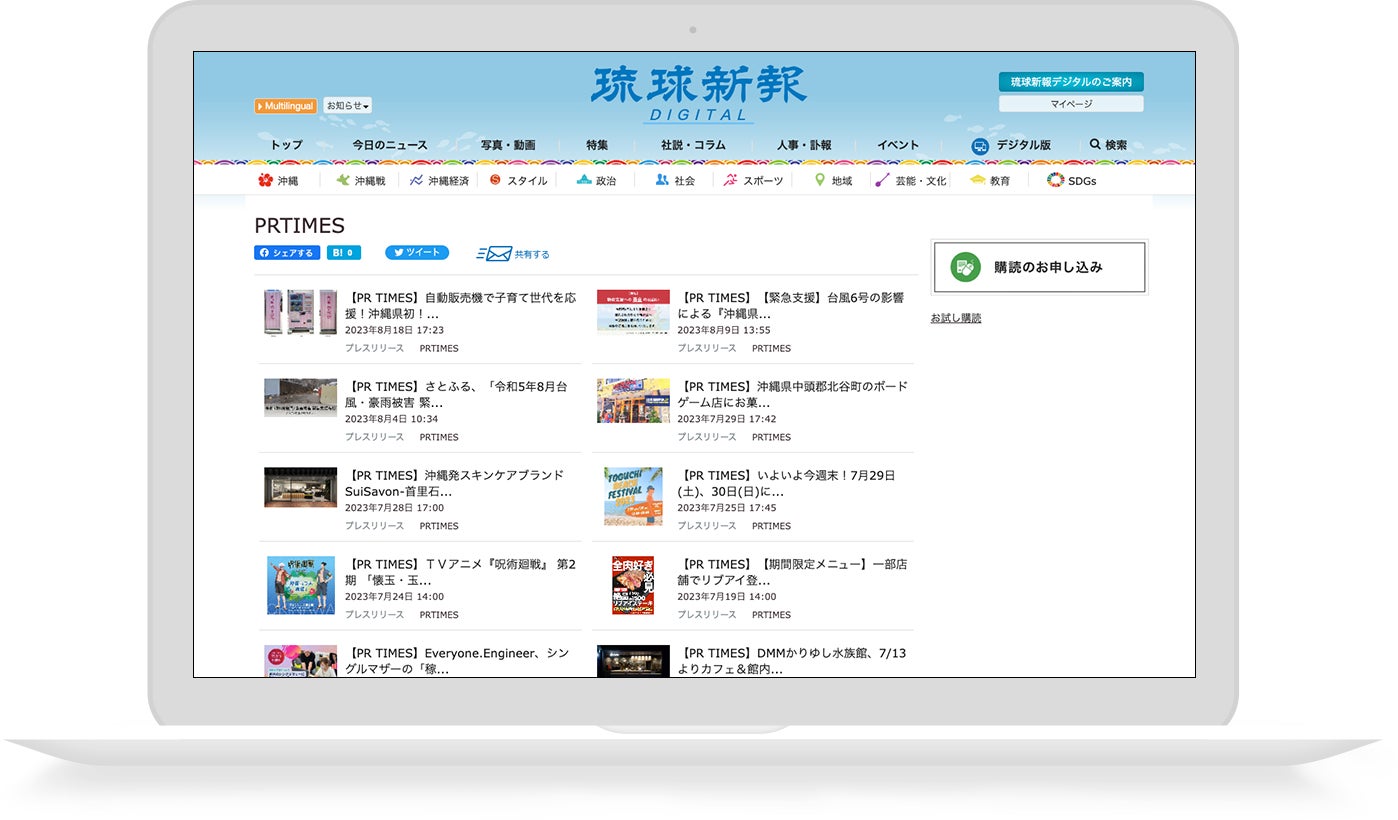Image resolution: width=1398 pixels, height=820 pixels.
Task: Go to the トップ menu item
Action: pyautogui.click(x=286, y=145)
